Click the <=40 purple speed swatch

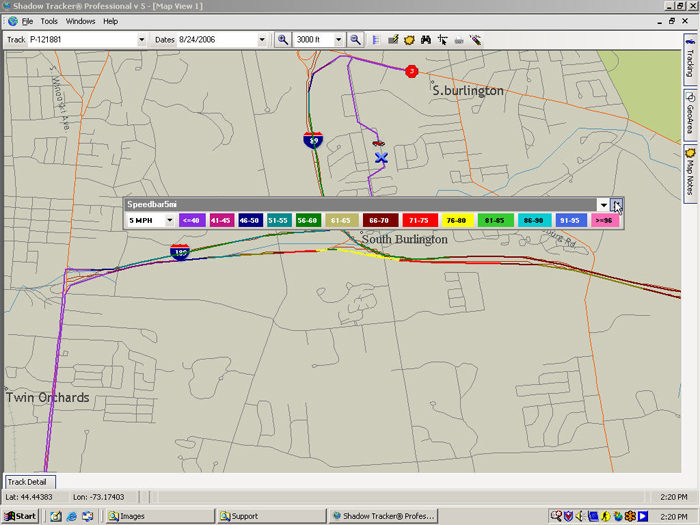192,220
